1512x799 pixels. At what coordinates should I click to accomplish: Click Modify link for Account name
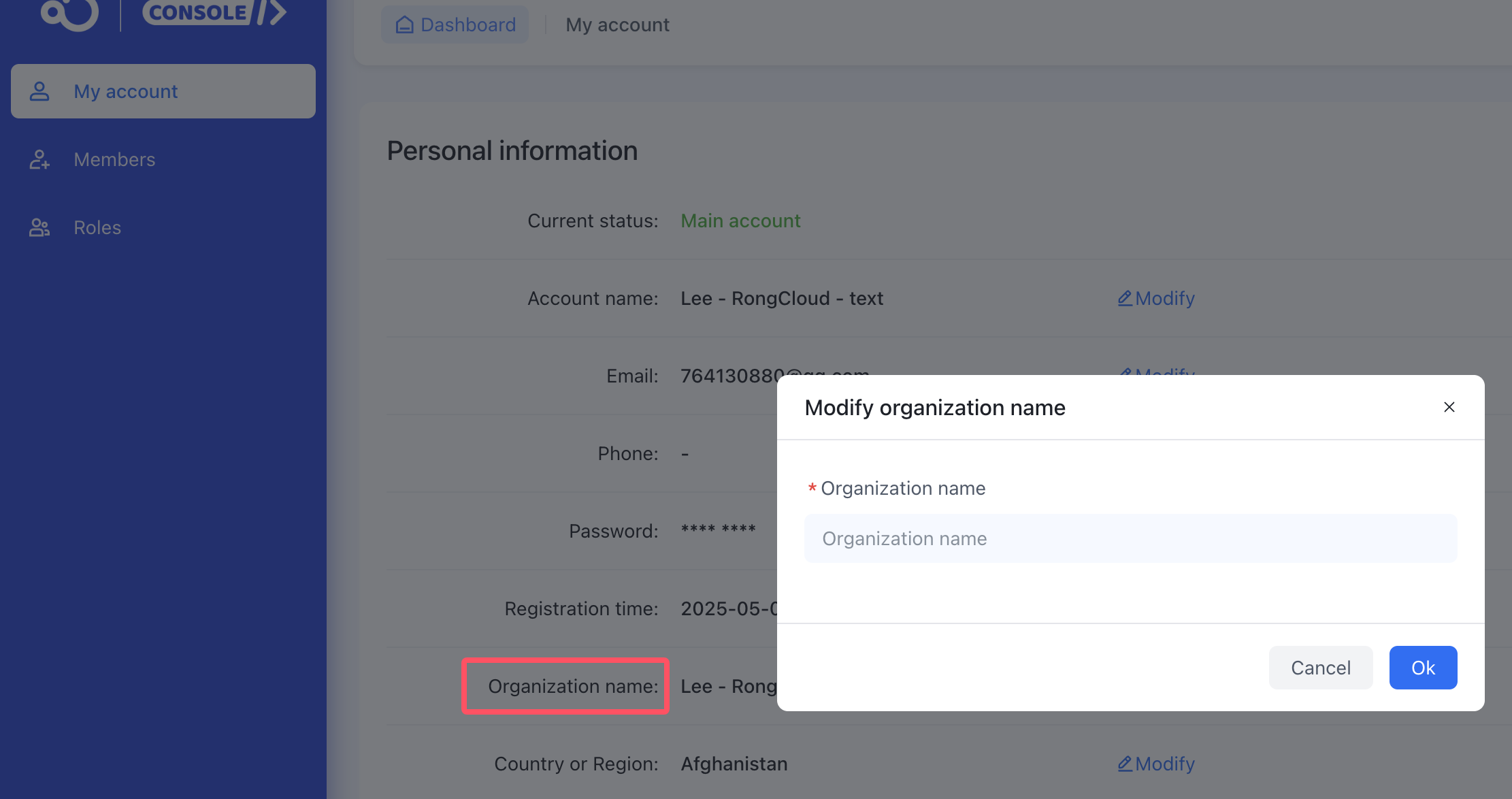1164,298
